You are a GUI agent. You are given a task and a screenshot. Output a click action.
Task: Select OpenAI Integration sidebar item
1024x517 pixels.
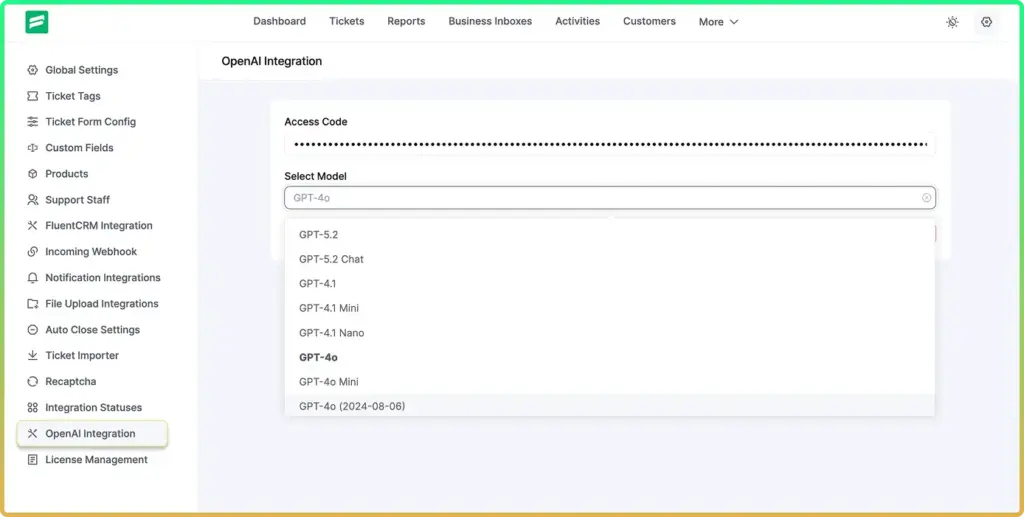(92, 433)
